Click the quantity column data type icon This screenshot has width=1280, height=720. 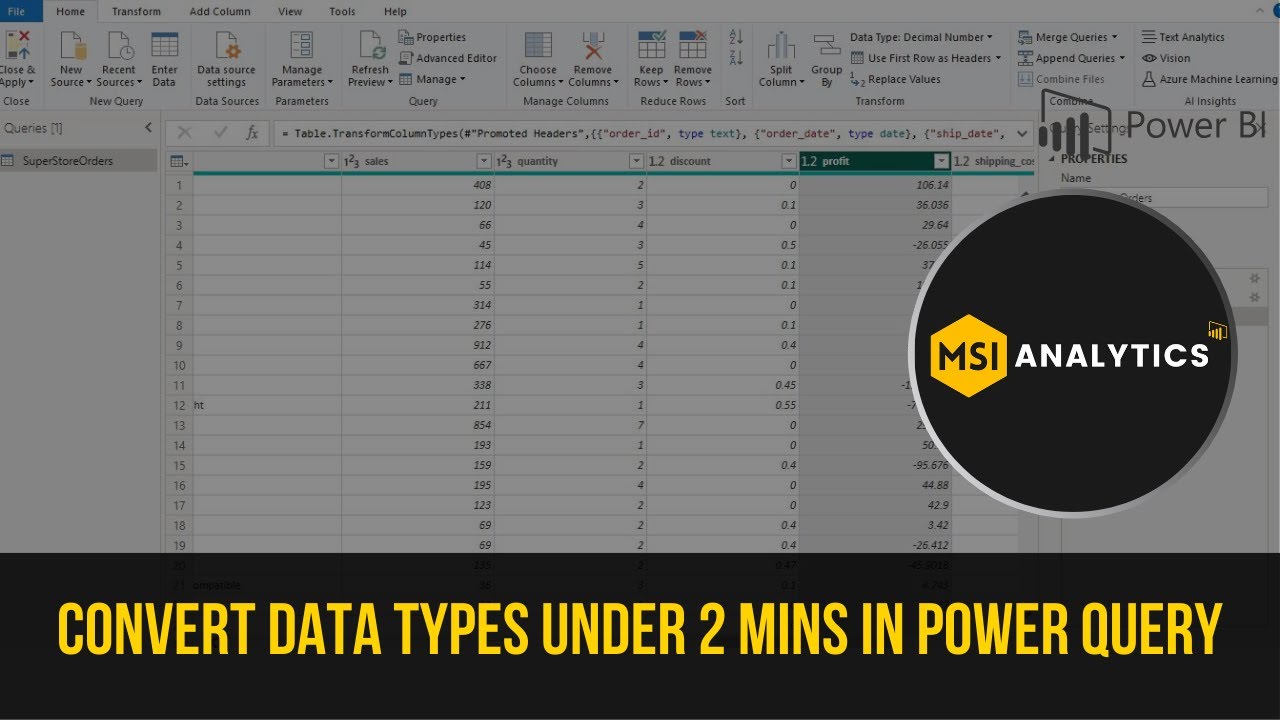coord(504,161)
